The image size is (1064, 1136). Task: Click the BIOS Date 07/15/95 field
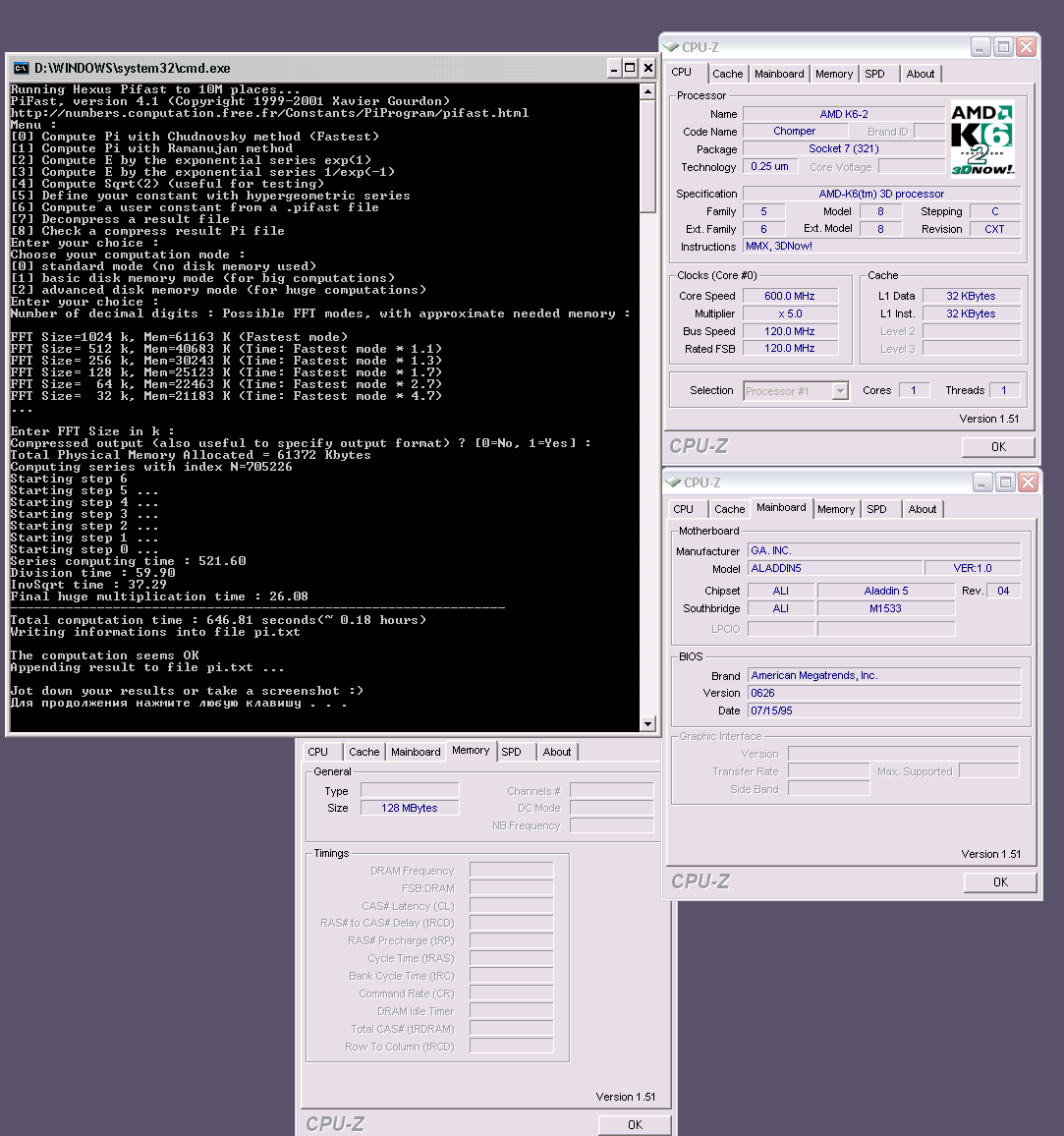tap(883, 710)
